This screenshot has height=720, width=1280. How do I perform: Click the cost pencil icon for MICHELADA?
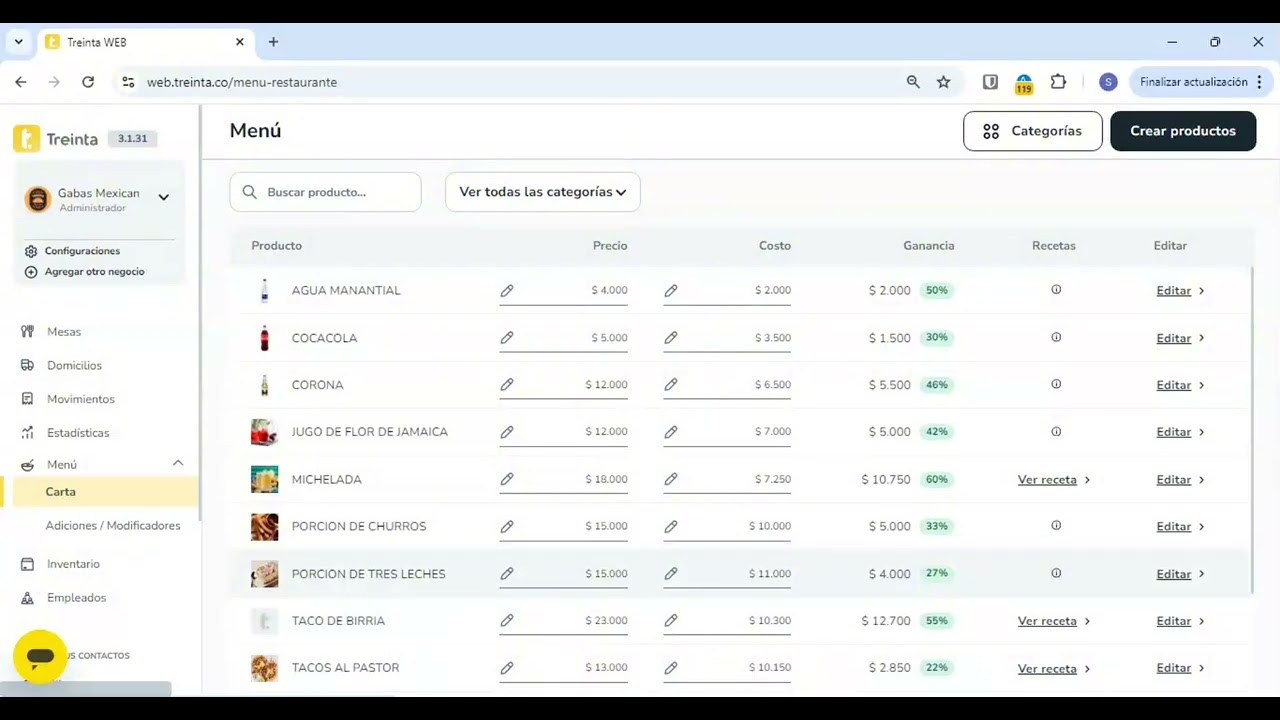tap(671, 480)
